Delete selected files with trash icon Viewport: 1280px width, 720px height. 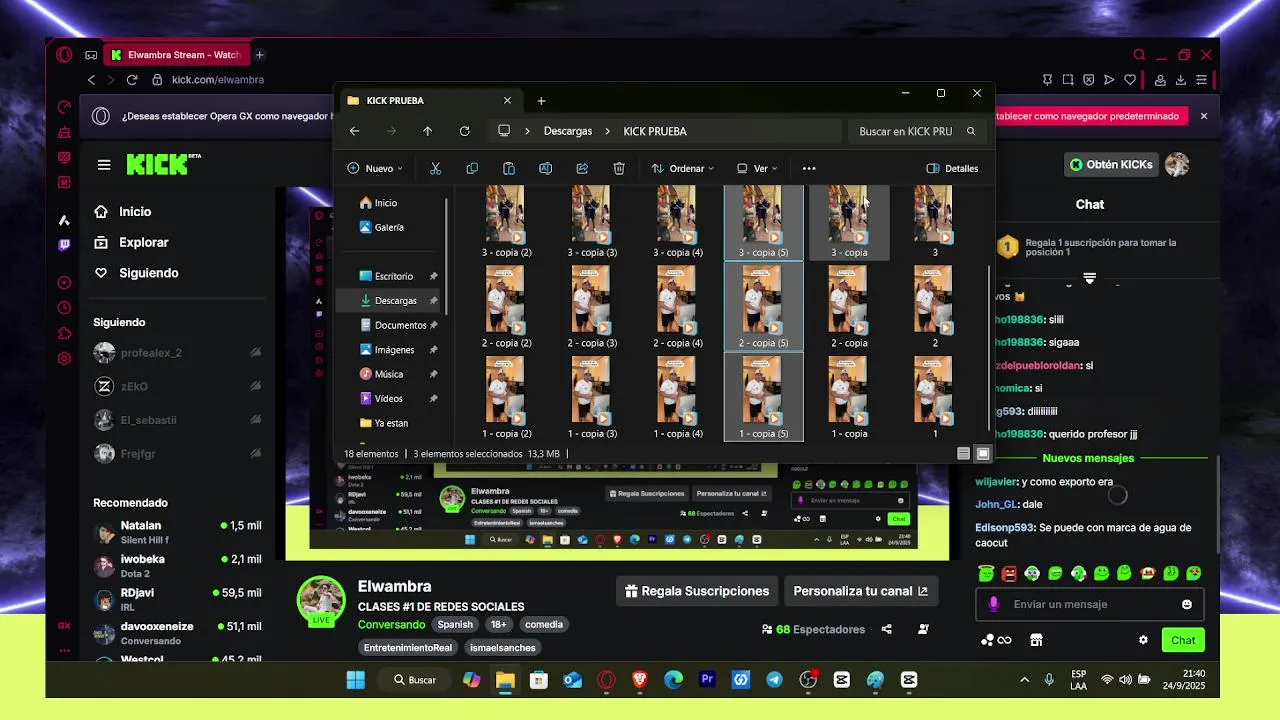click(x=619, y=168)
